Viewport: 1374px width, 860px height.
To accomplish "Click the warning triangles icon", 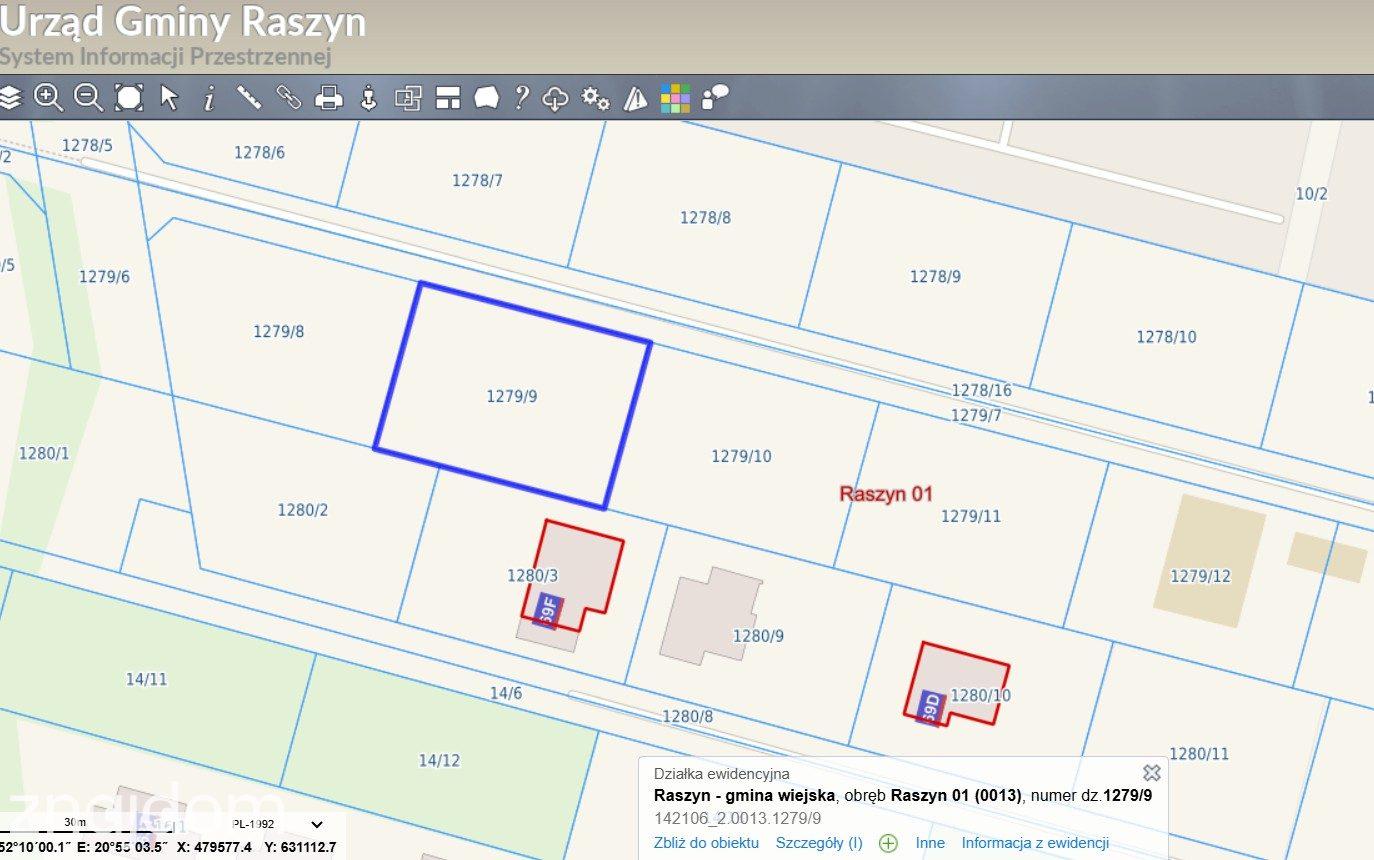I will (x=635, y=97).
